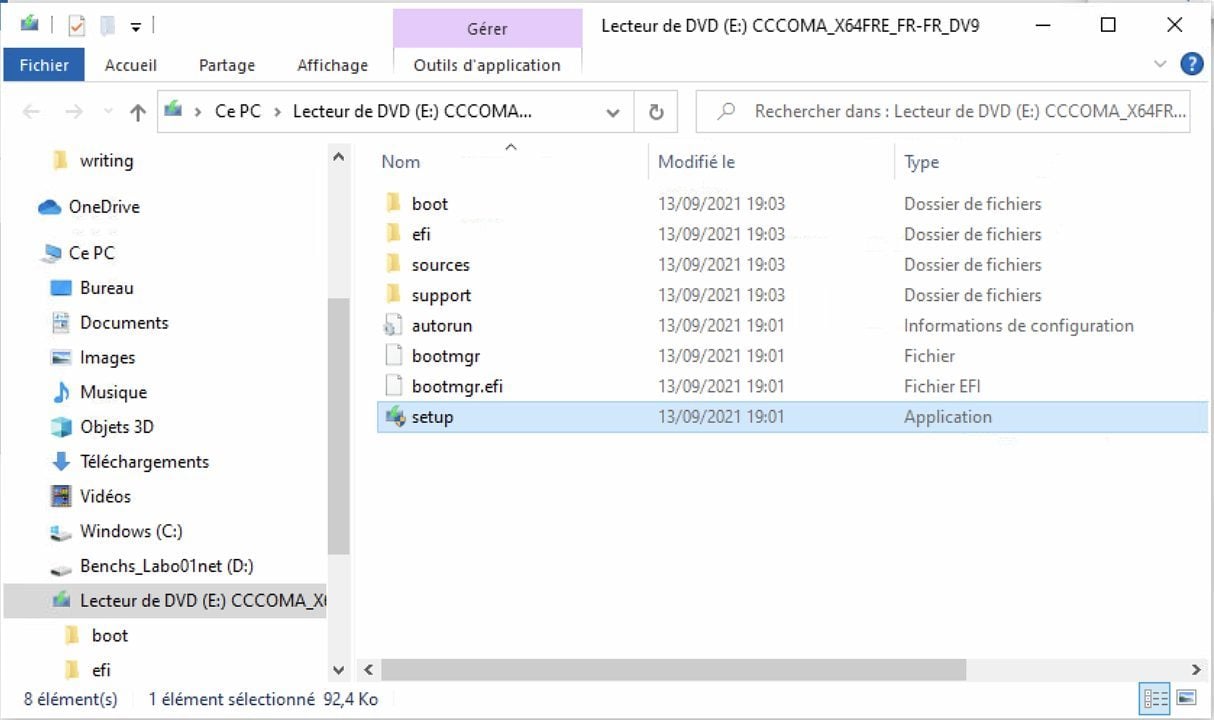
Task: Open the Outils d'application tab
Action: (x=487, y=65)
